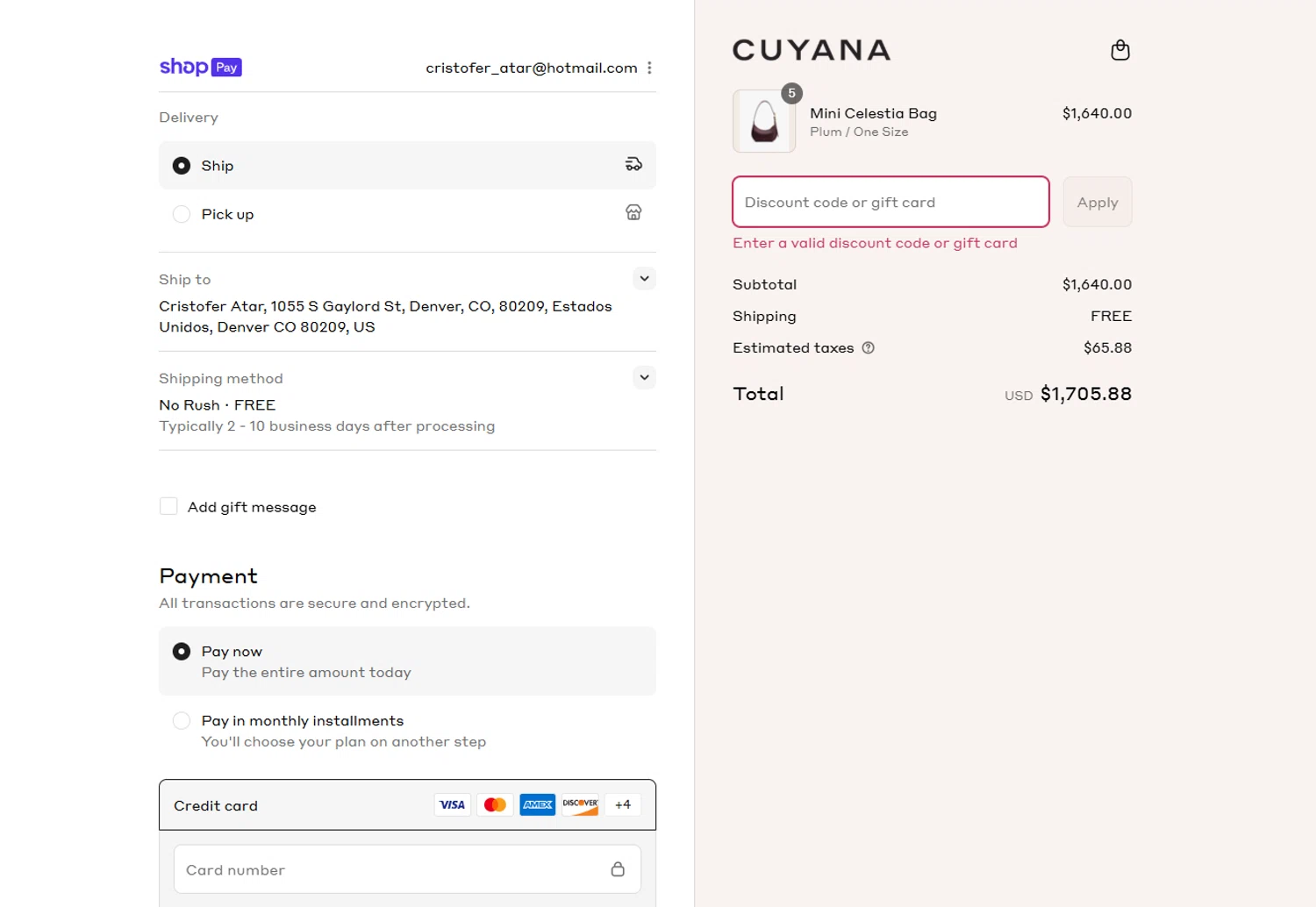The image size is (1316, 907).
Task: Click the invalid discount code error message
Action: (x=875, y=243)
